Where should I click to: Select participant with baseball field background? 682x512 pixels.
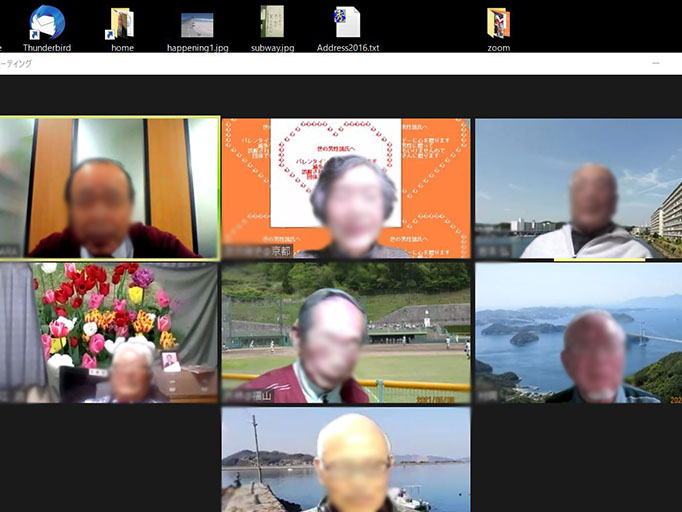pyautogui.click(x=345, y=332)
